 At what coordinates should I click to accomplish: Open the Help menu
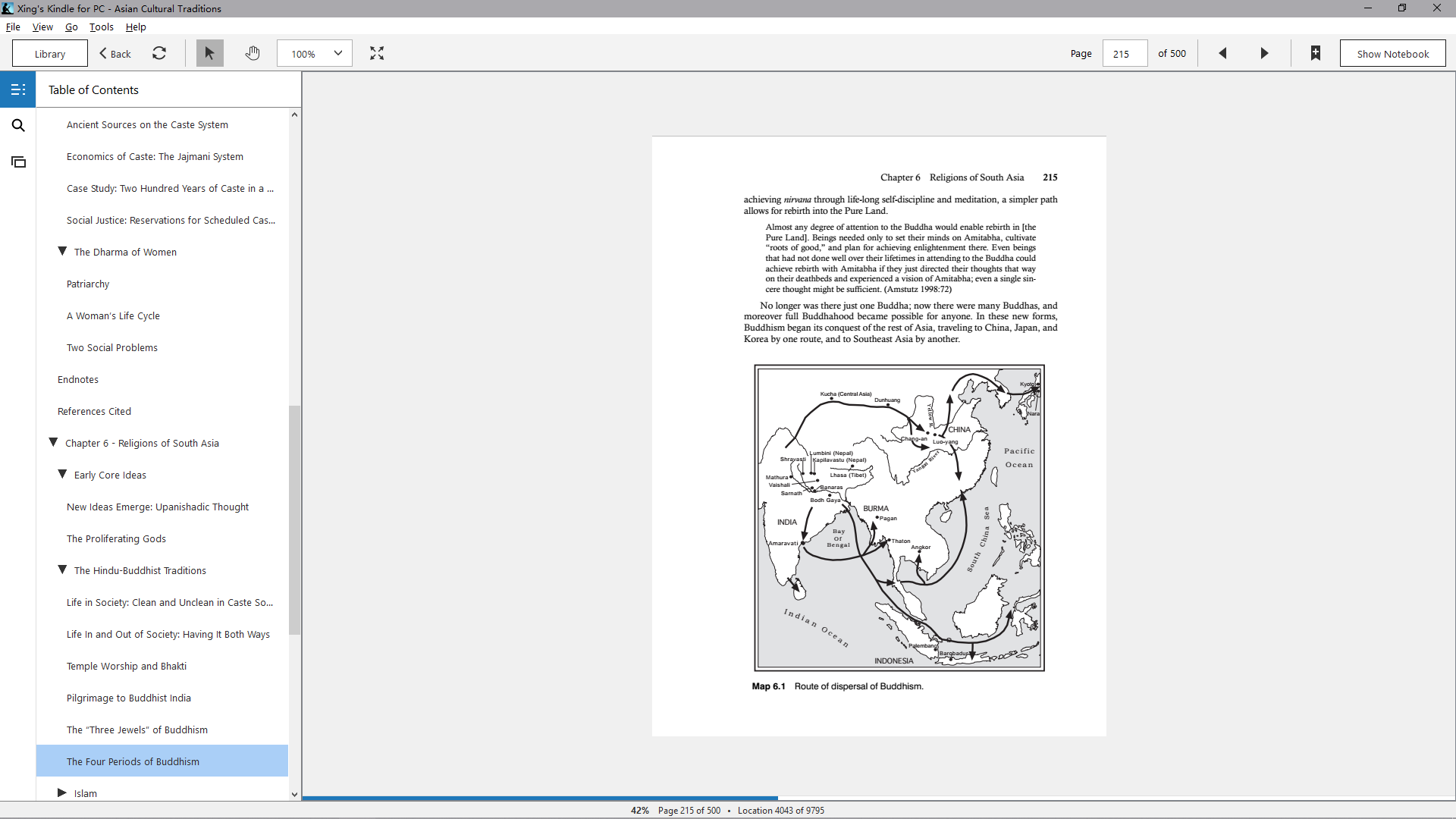point(136,27)
